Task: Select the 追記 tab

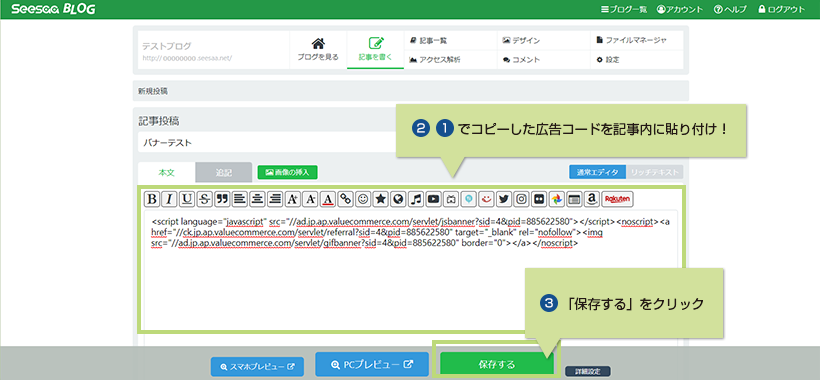Action: point(223,172)
